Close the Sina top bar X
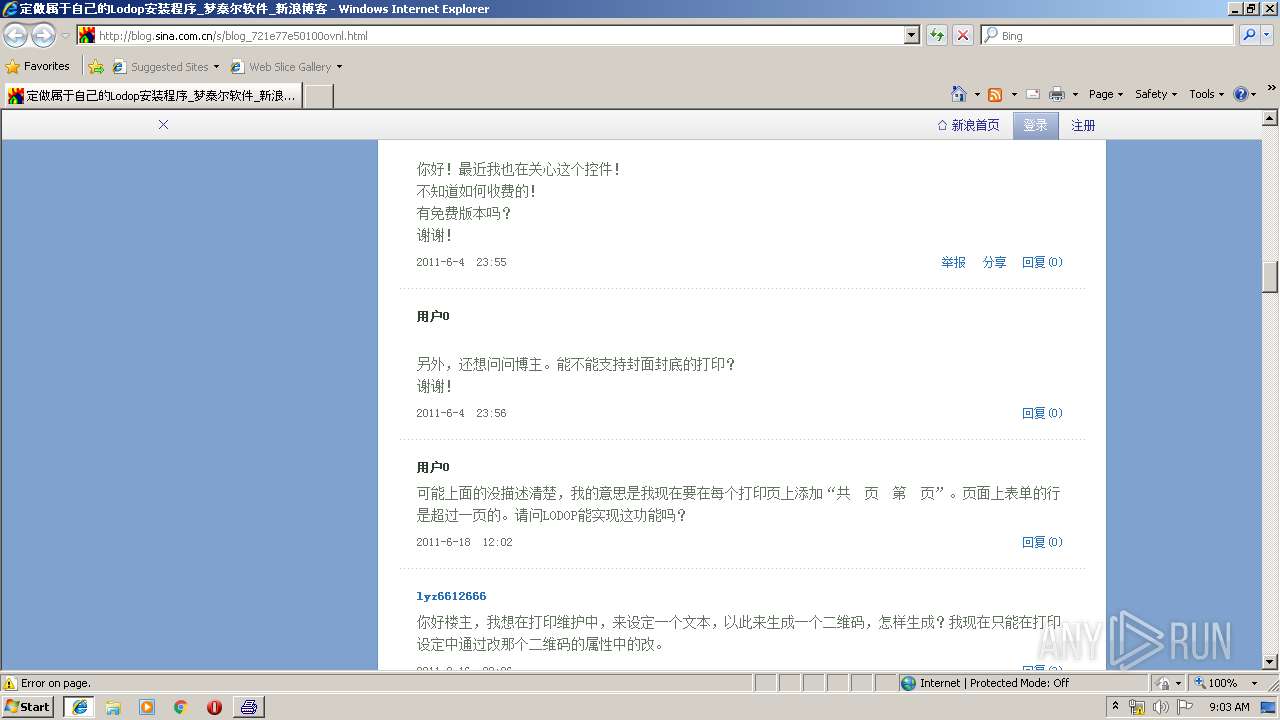Screen dimensions: 1280x720 pos(163,125)
